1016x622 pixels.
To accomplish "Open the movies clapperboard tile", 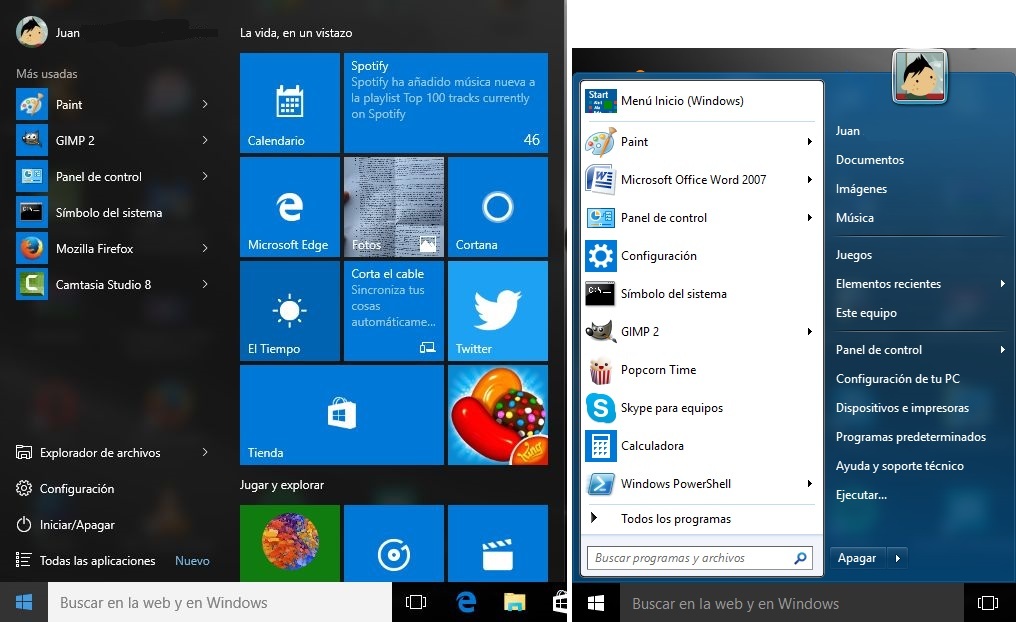I will tap(498, 543).
